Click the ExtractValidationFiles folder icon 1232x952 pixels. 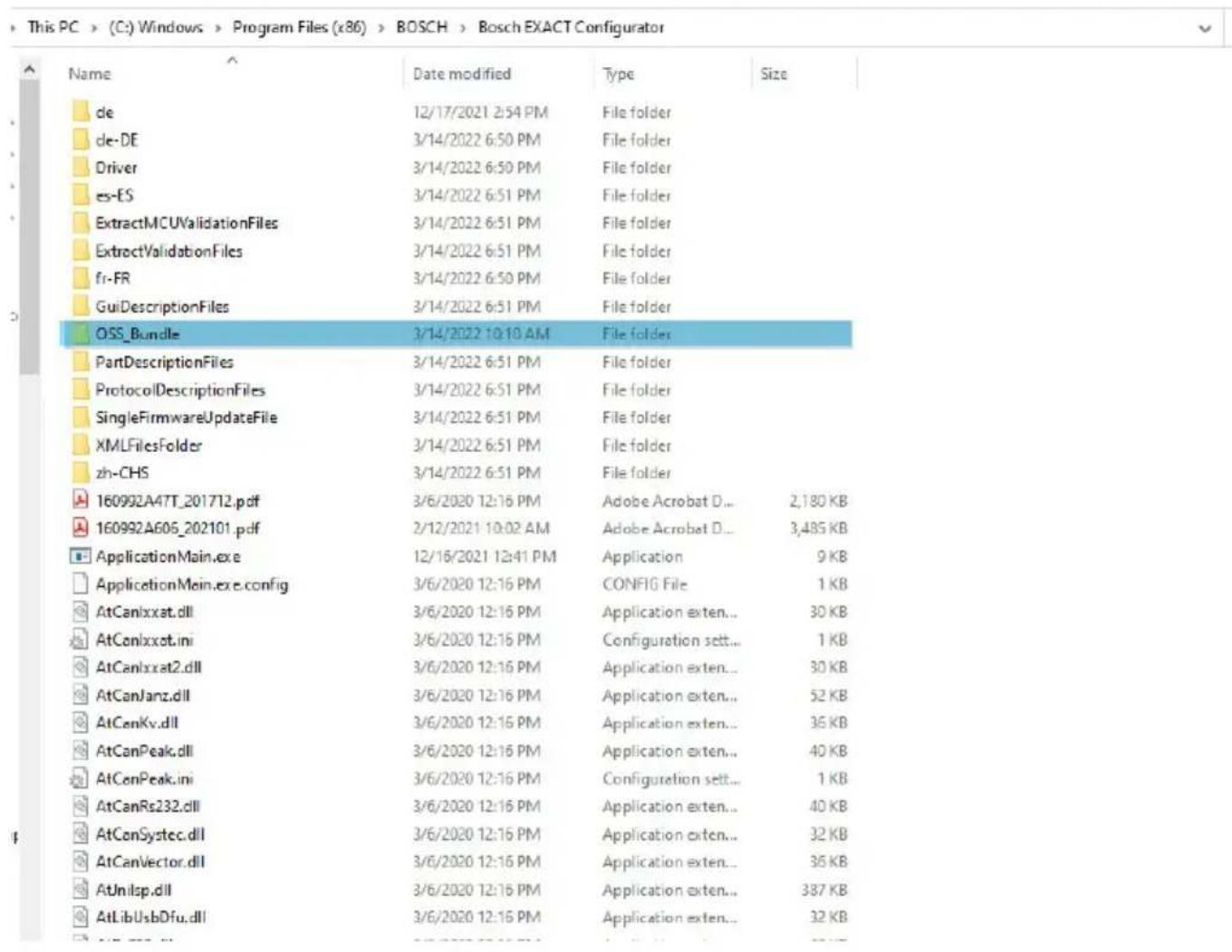81,251
